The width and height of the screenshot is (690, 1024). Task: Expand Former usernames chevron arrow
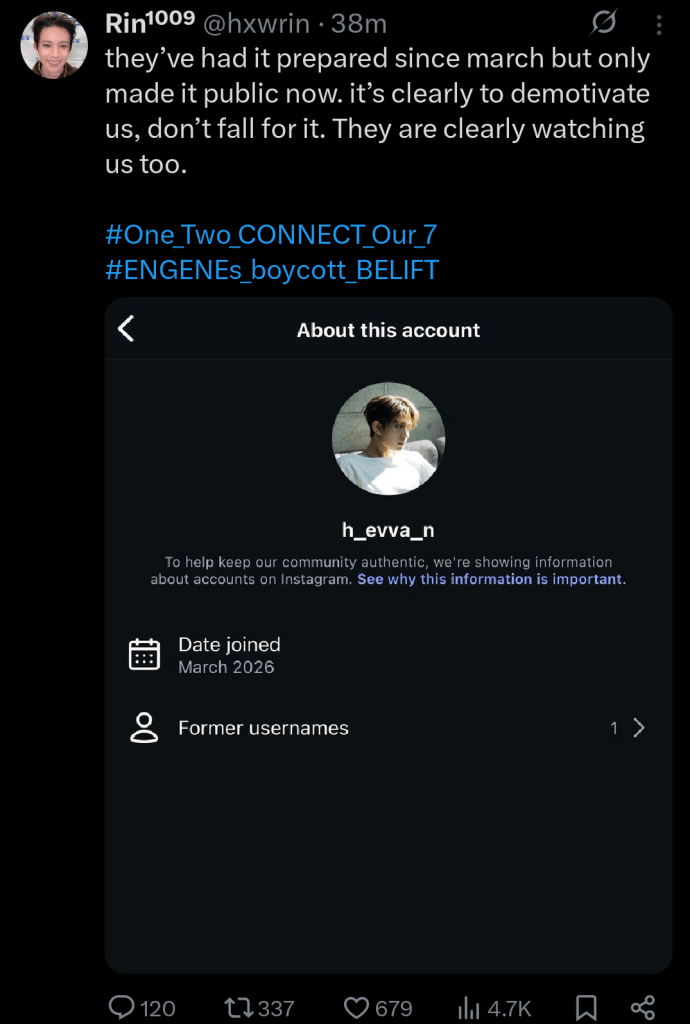[639, 728]
